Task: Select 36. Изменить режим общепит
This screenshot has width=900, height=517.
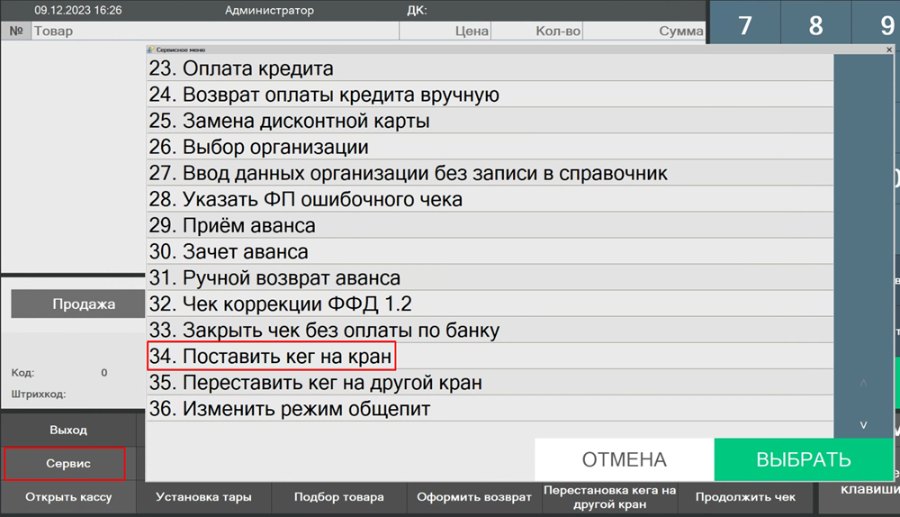Action: click(490, 409)
